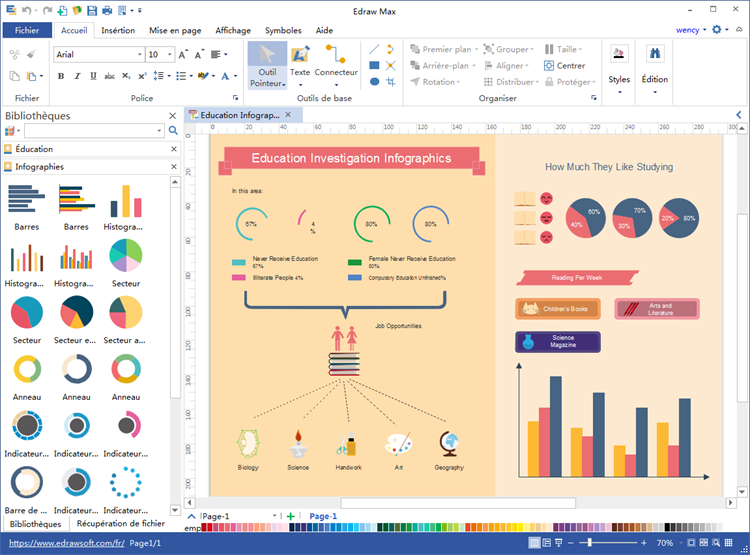Open the settings gear in title area

point(717,30)
